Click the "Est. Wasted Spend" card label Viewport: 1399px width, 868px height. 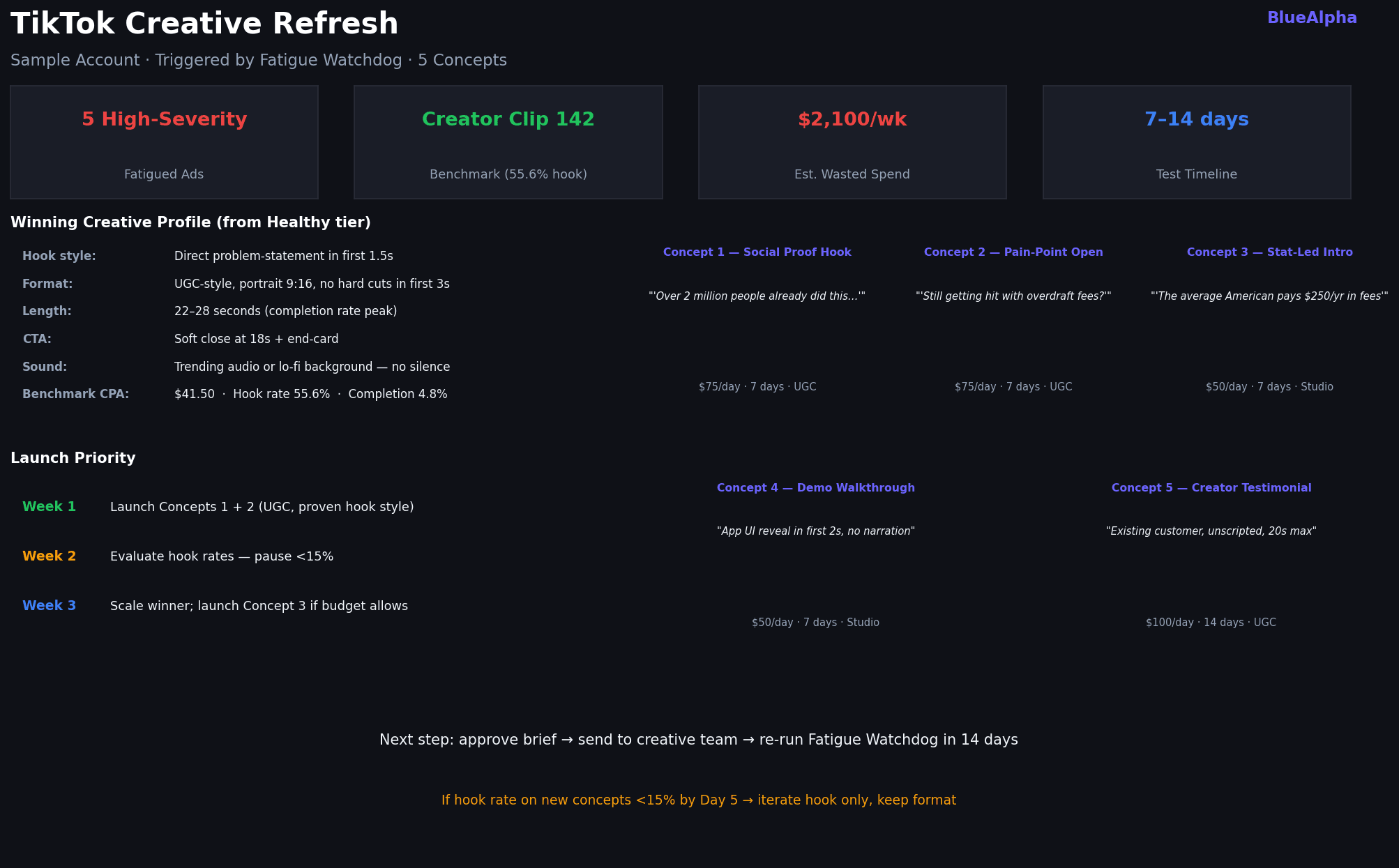(852, 174)
